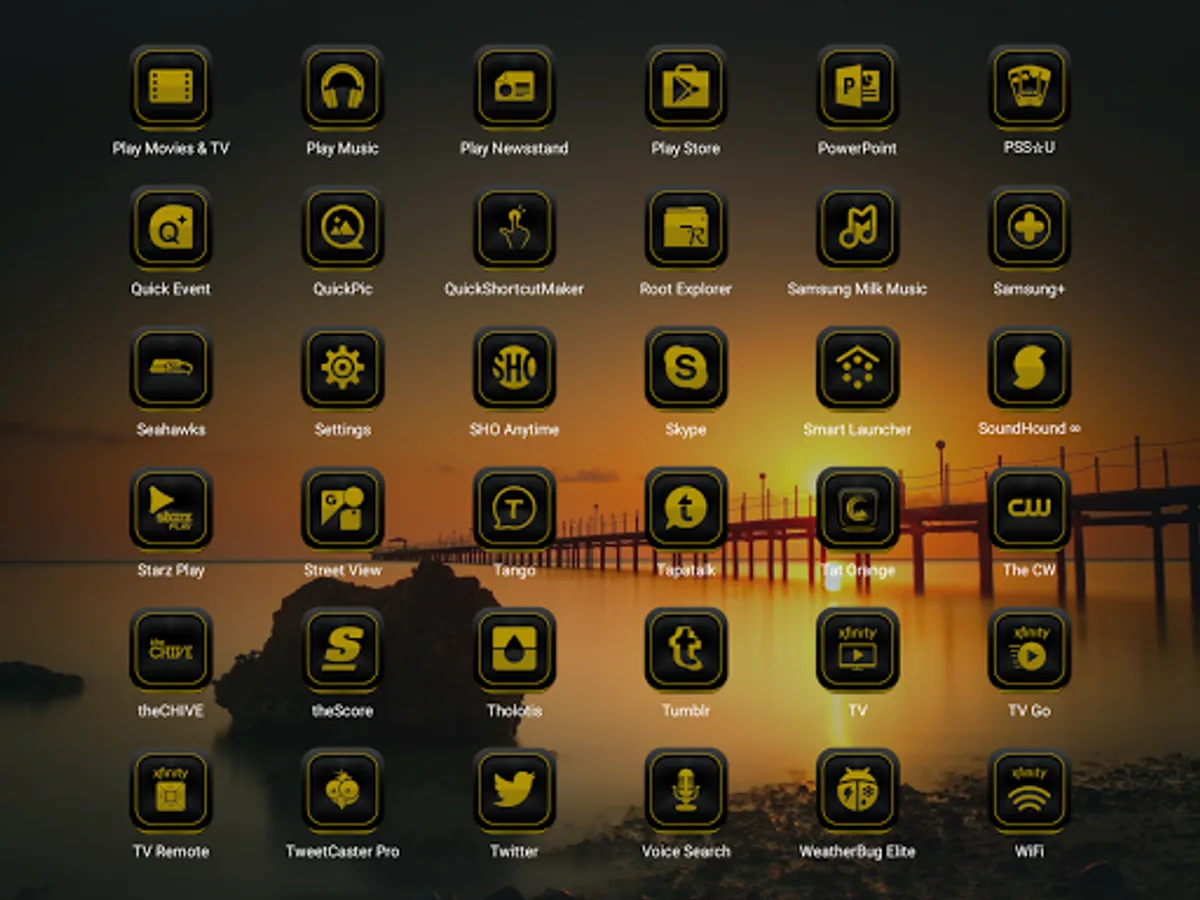The height and width of the screenshot is (900, 1200).
Task: Open Samsung Milk Music app
Action: 857,228
